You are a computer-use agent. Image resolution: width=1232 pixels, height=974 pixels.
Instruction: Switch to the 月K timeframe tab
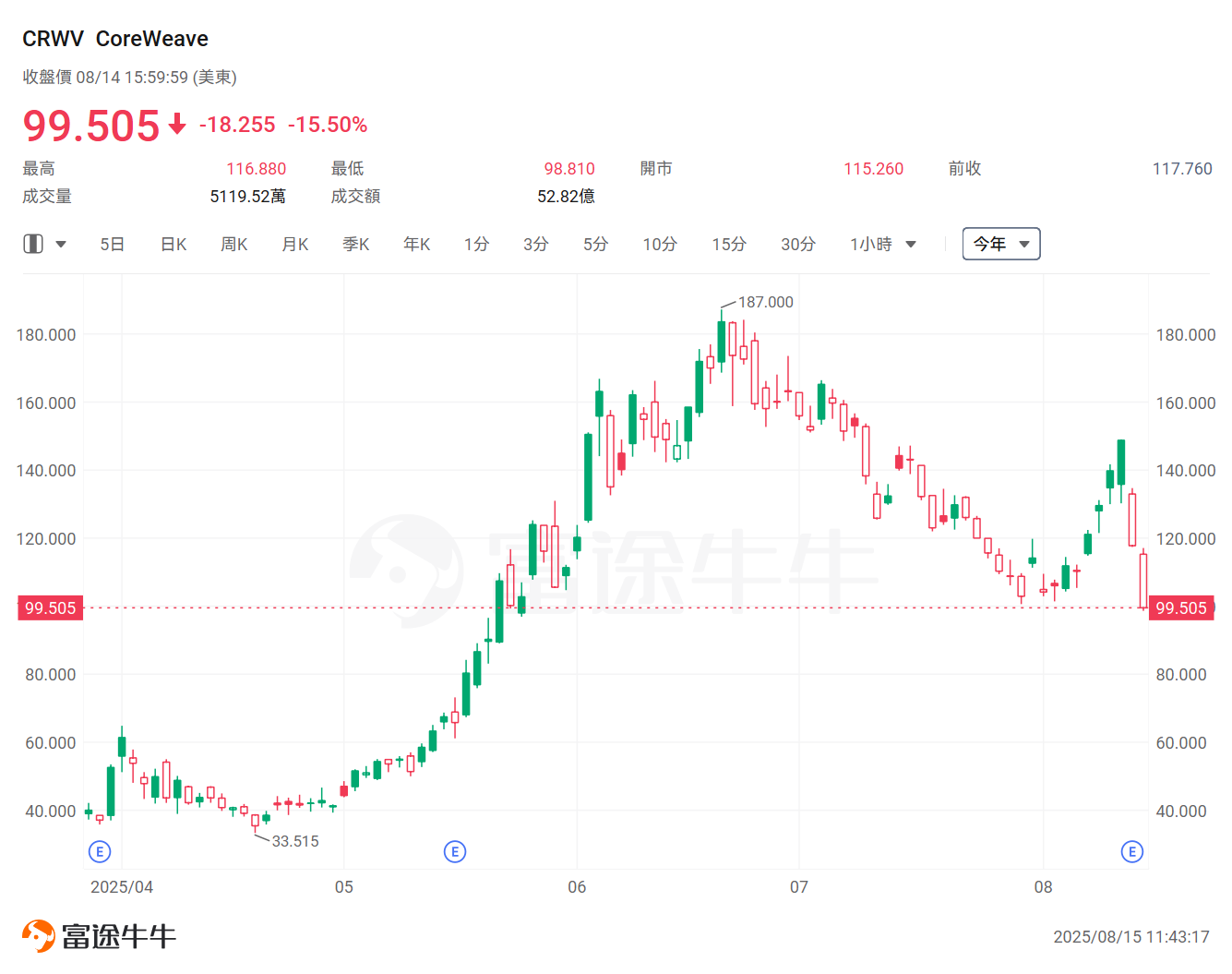[x=294, y=243]
